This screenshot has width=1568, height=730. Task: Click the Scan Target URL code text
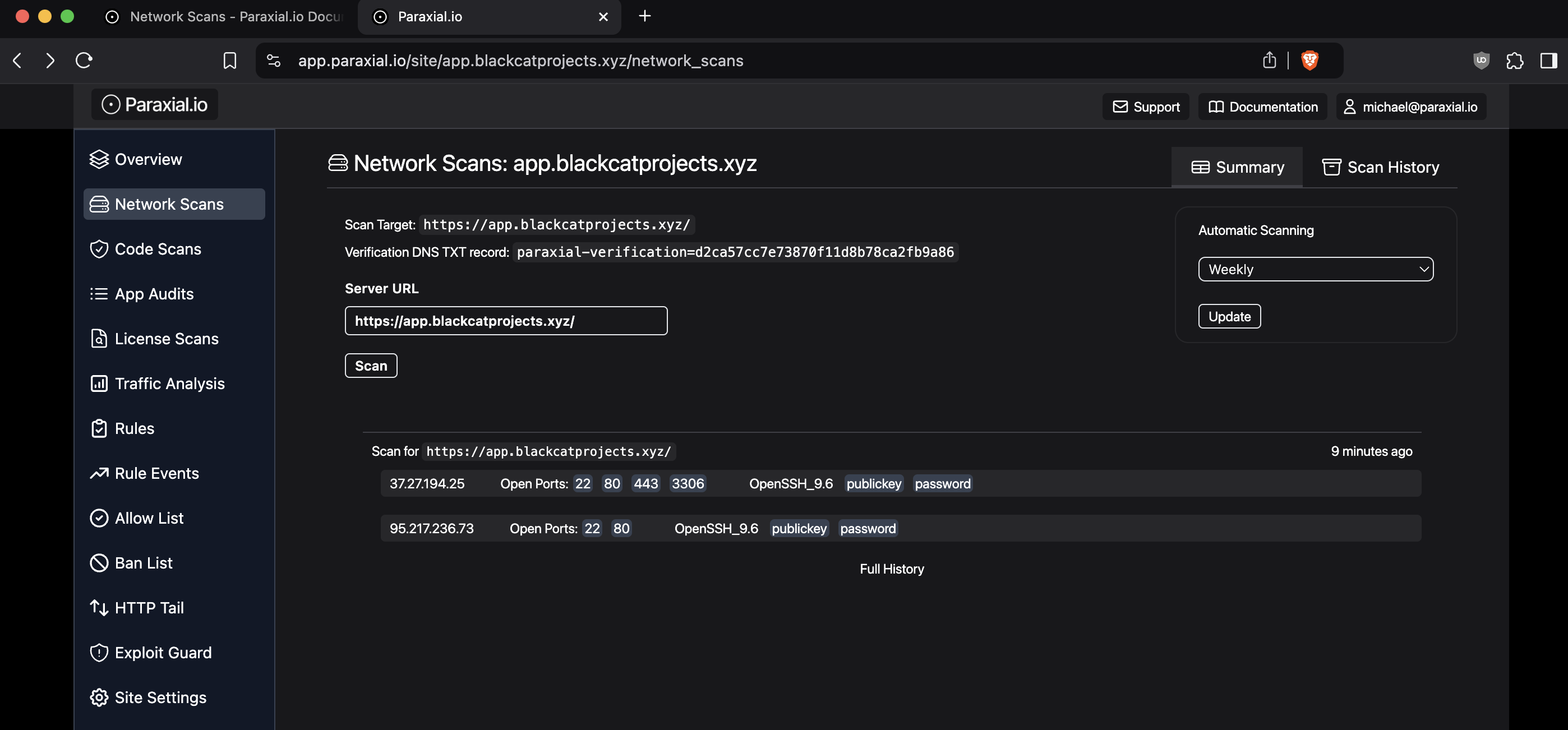(x=556, y=224)
